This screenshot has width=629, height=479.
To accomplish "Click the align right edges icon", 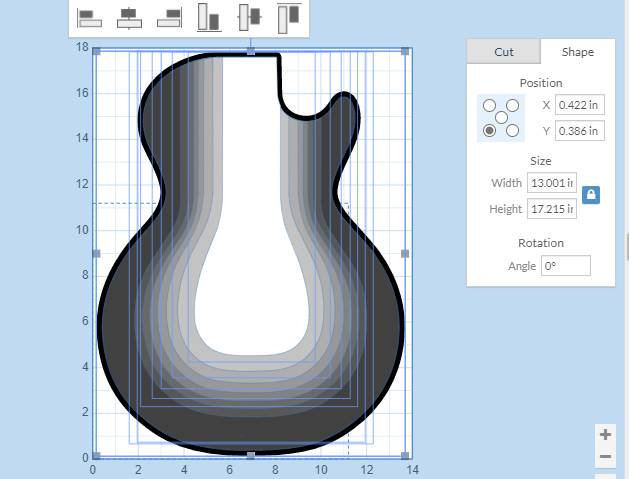I will coord(169,17).
